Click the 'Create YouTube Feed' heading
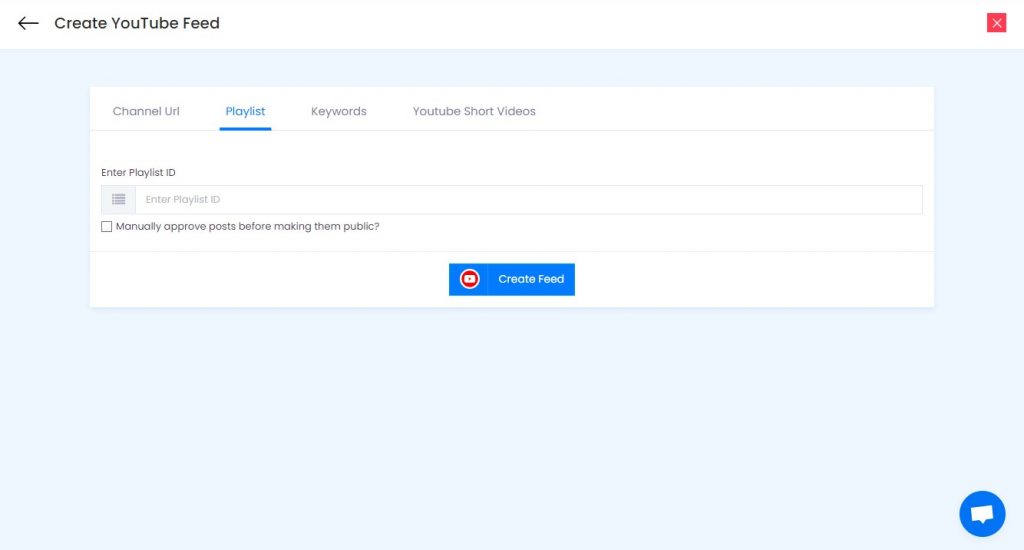The image size is (1024, 550). (137, 23)
